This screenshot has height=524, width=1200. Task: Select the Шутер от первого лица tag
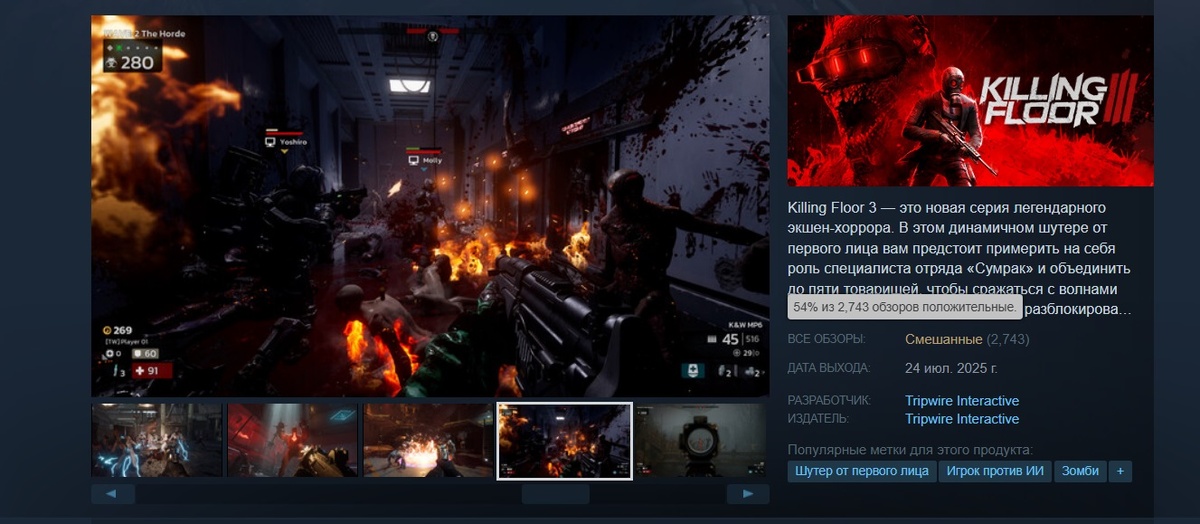pyautogui.click(x=861, y=471)
